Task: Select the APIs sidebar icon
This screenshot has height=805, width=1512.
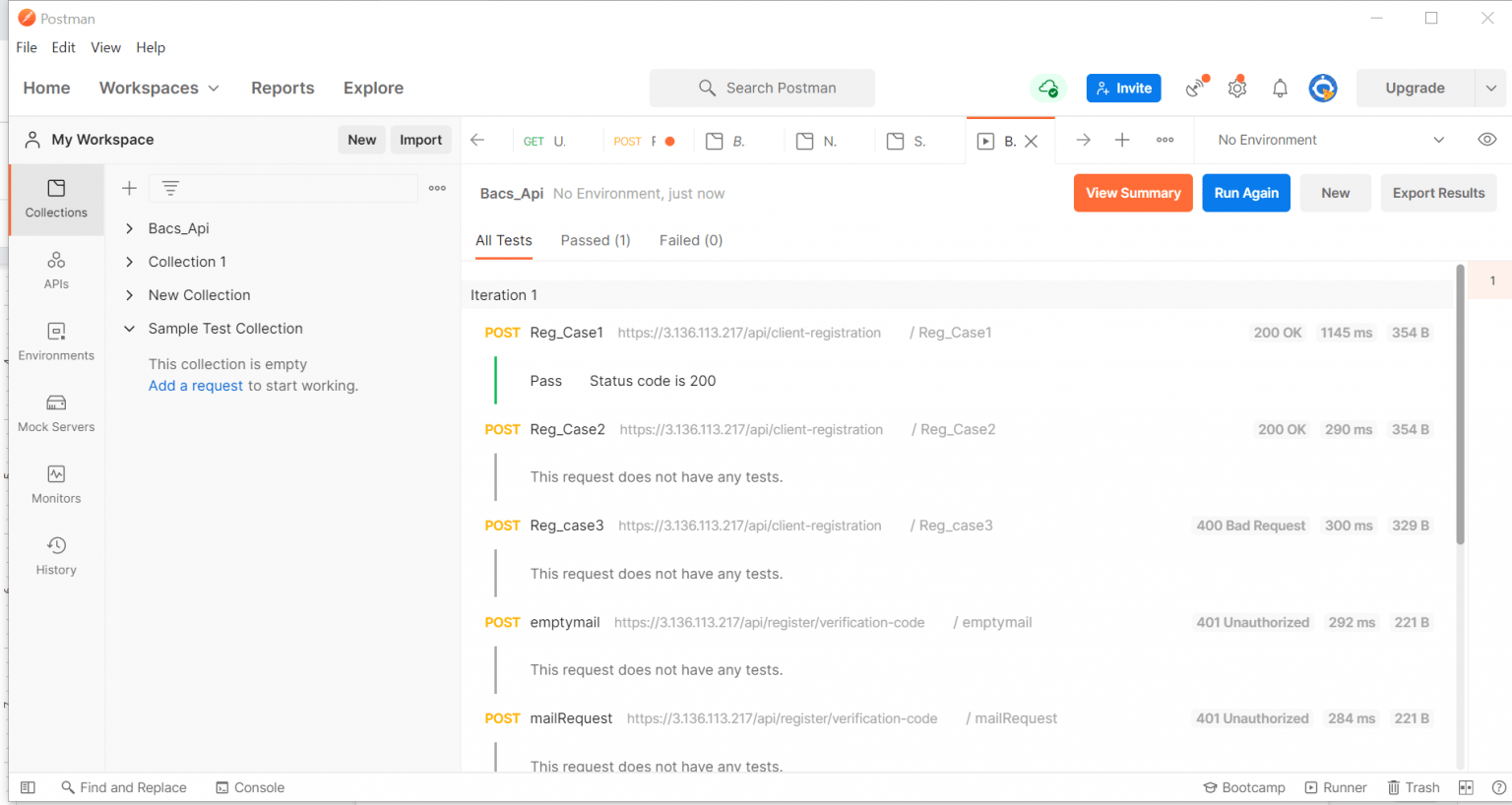Action: pyautogui.click(x=55, y=269)
